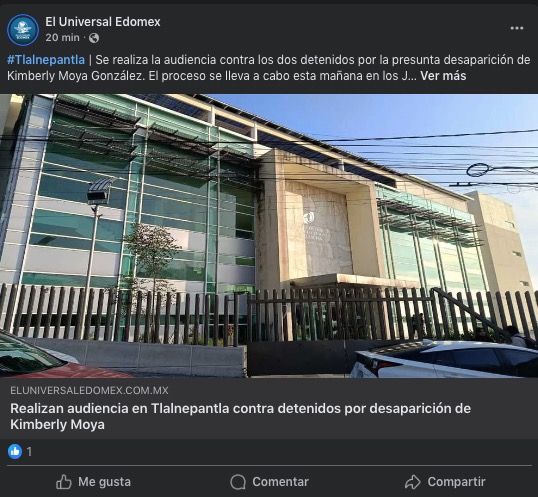Click the Comentar speech bubble icon

pyautogui.click(x=238, y=482)
